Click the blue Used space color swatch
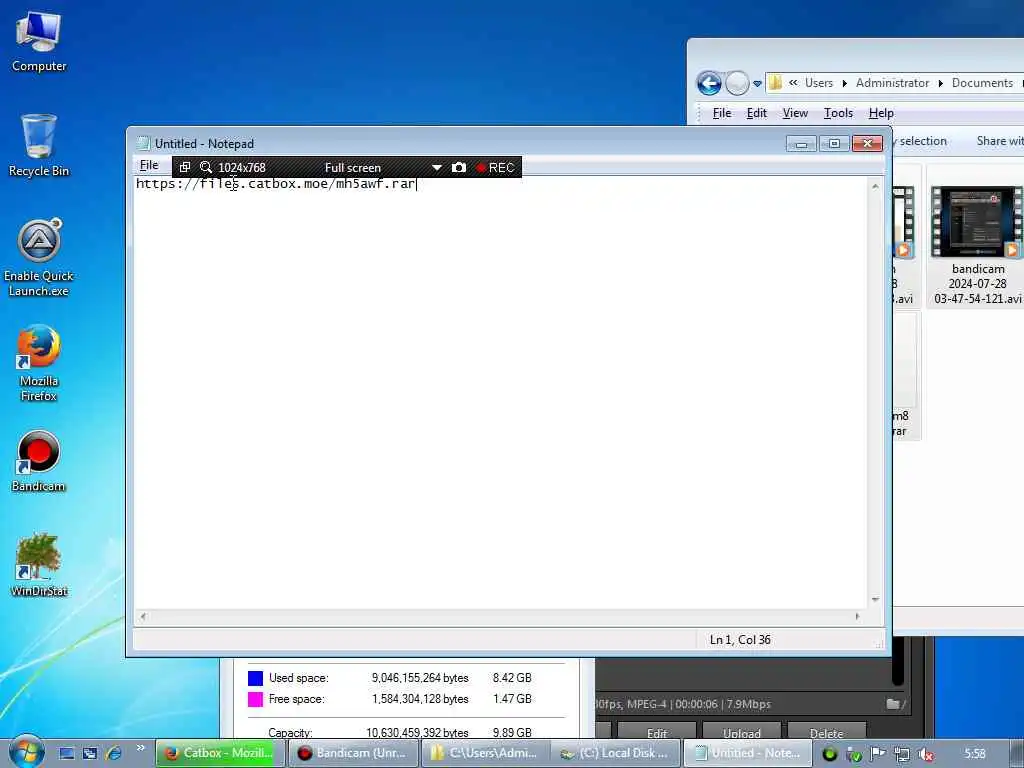 pos(255,678)
